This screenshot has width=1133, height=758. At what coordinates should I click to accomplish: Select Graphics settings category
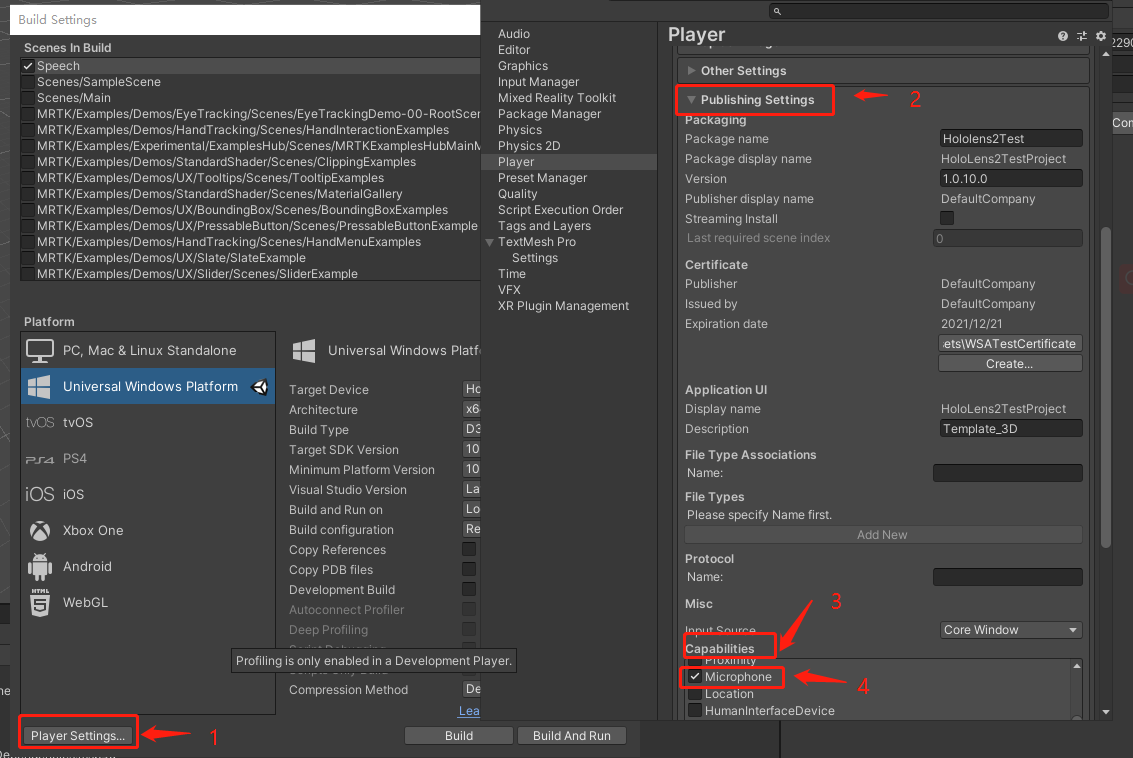pos(522,66)
